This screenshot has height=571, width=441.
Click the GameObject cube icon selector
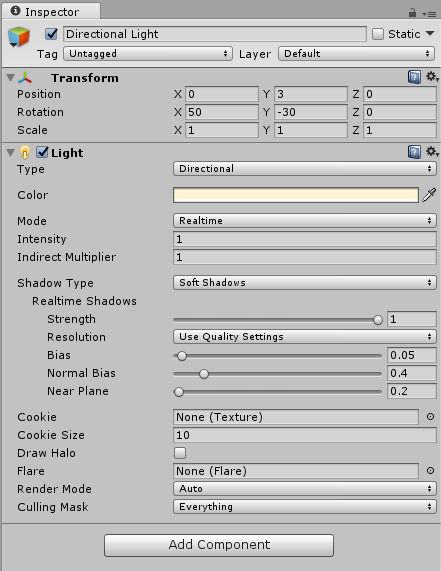point(18,37)
